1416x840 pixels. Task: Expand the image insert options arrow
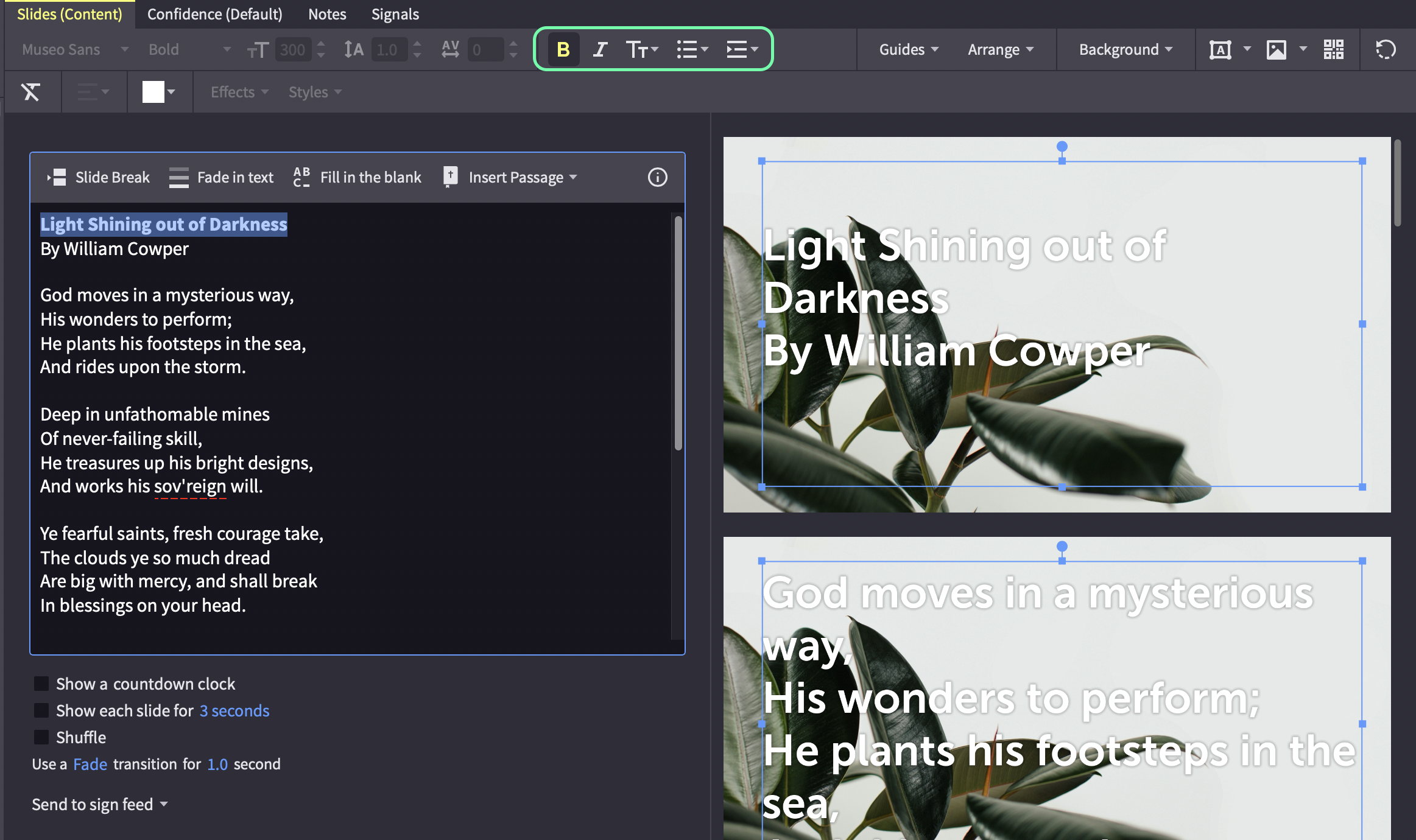point(1303,48)
